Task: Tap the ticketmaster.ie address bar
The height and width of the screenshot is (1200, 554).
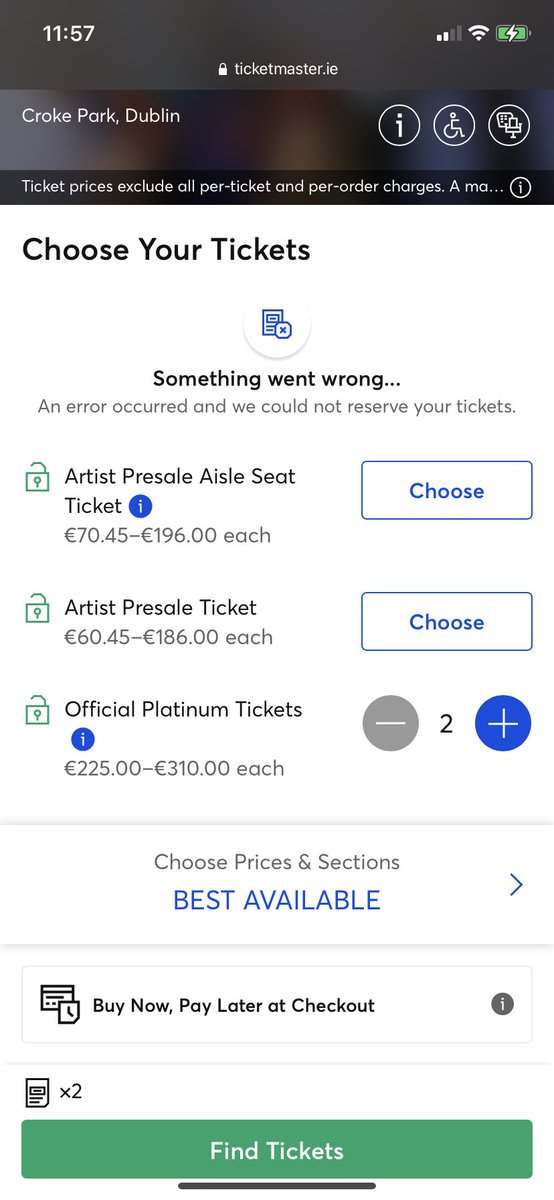Action: [x=277, y=69]
